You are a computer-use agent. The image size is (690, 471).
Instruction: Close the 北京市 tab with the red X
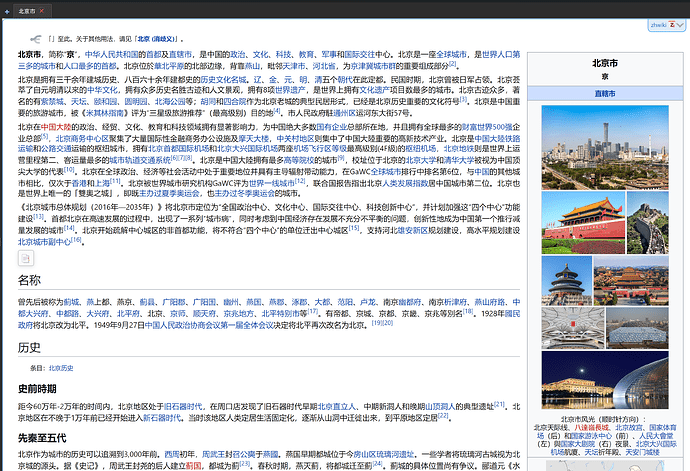tap(42, 11)
